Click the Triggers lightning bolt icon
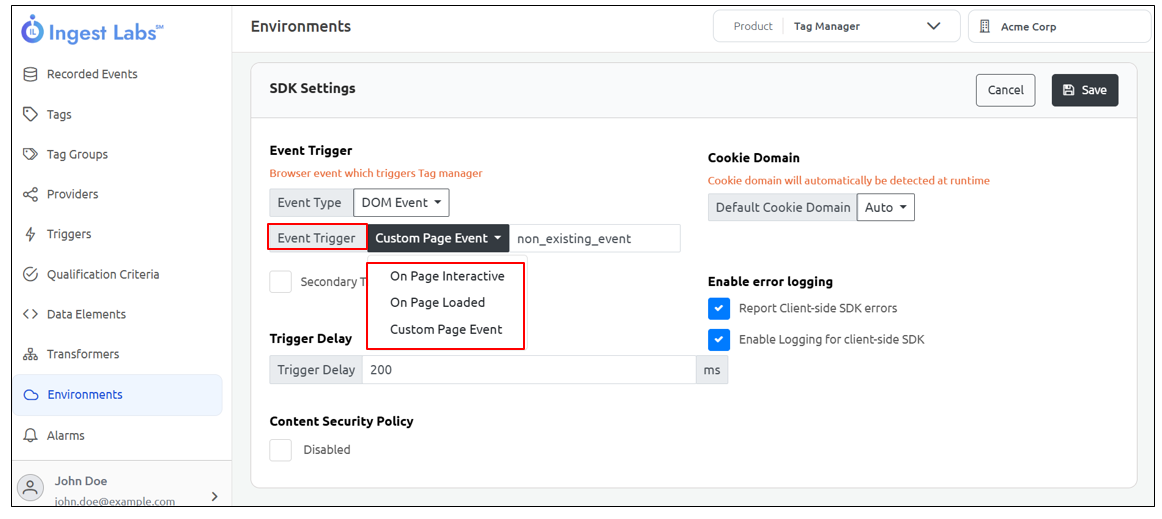Viewport: 1162px width, 519px height. (x=30, y=234)
